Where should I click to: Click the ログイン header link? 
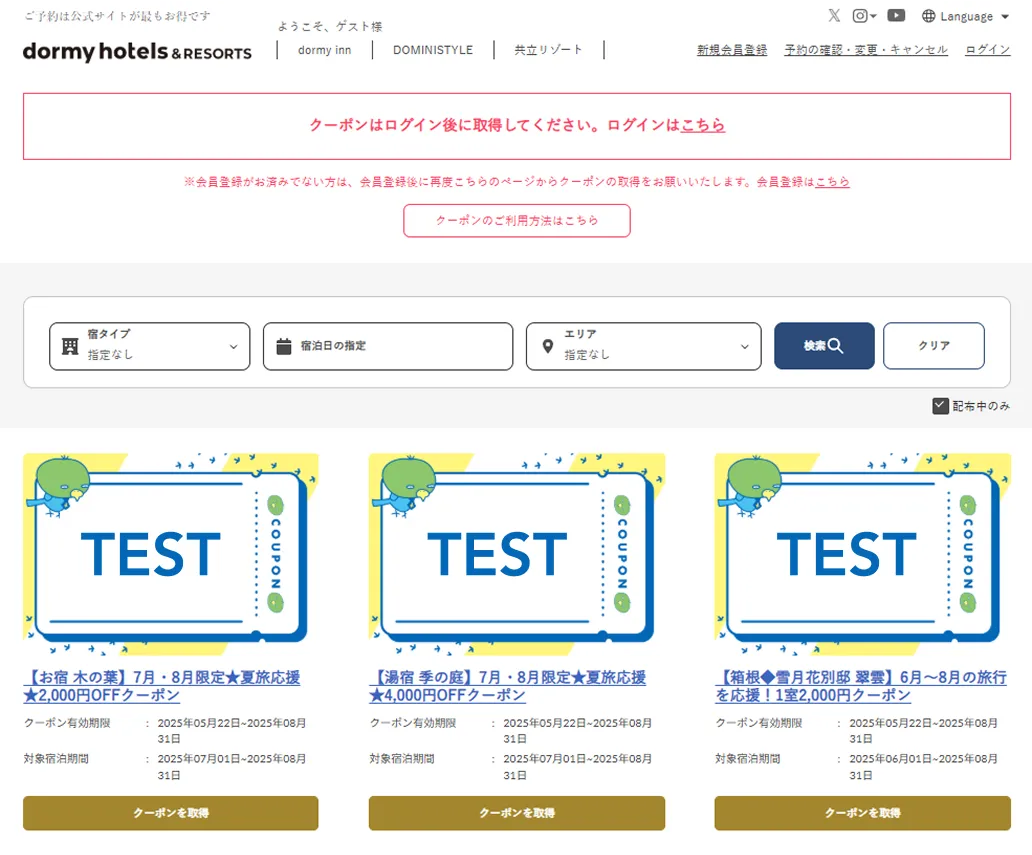tap(987, 50)
